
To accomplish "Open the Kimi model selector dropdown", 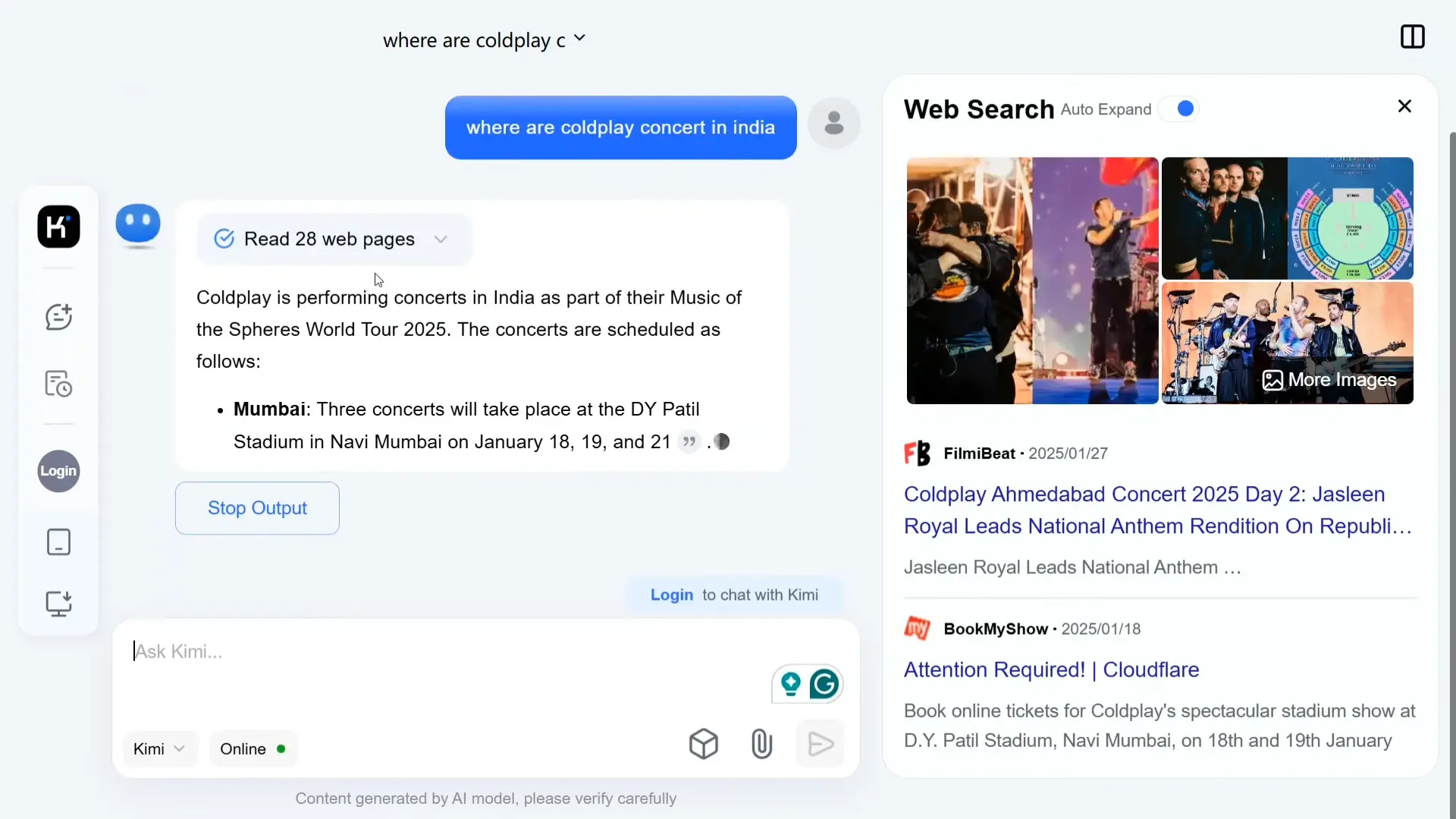I will (159, 749).
